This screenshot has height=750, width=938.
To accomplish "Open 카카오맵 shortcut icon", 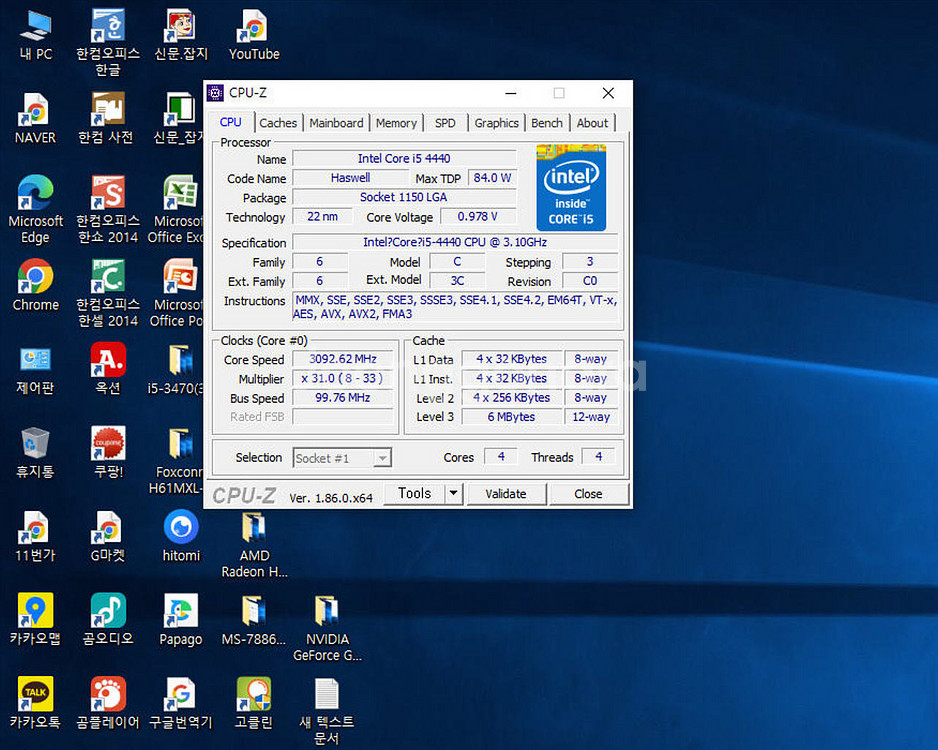I will pos(36,620).
